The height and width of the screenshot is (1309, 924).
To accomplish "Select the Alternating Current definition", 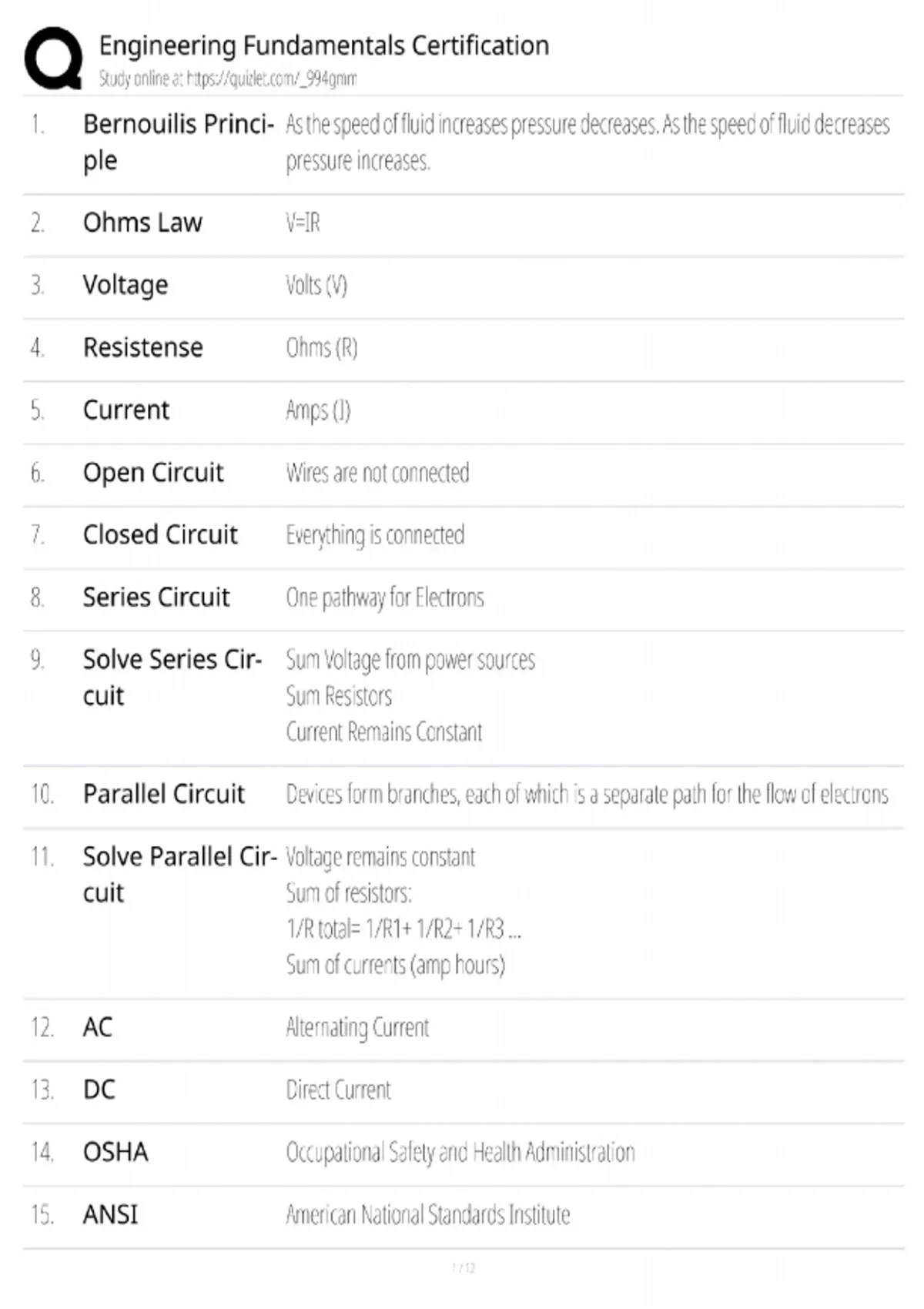I will click(x=357, y=1027).
